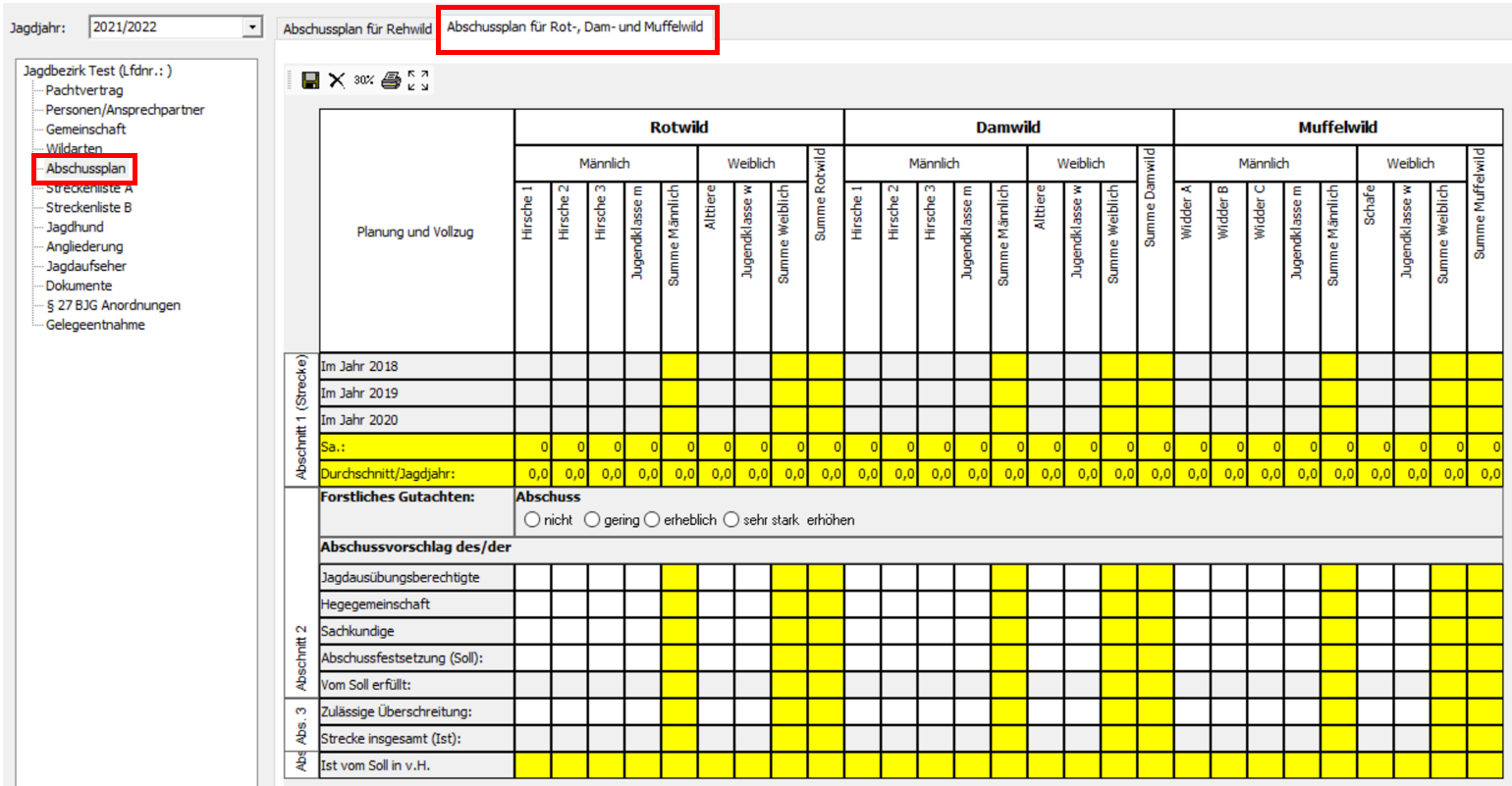Open the Jagdjahr dropdown arrow
This screenshot has height=786, width=1512.
(253, 27)
